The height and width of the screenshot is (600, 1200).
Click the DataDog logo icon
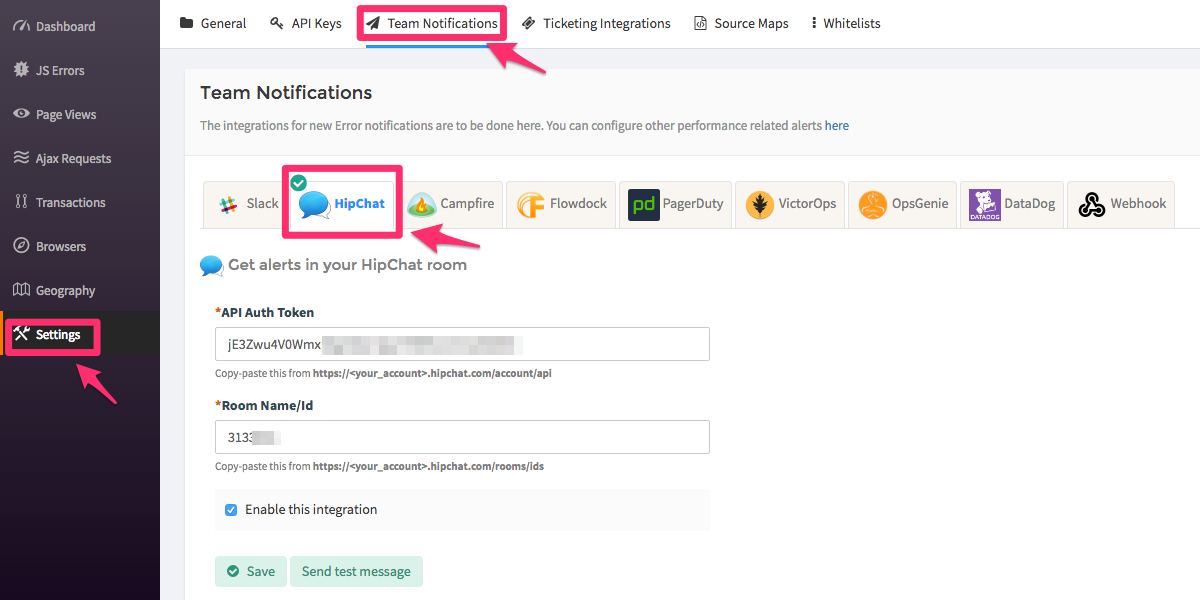coord(985,205)
